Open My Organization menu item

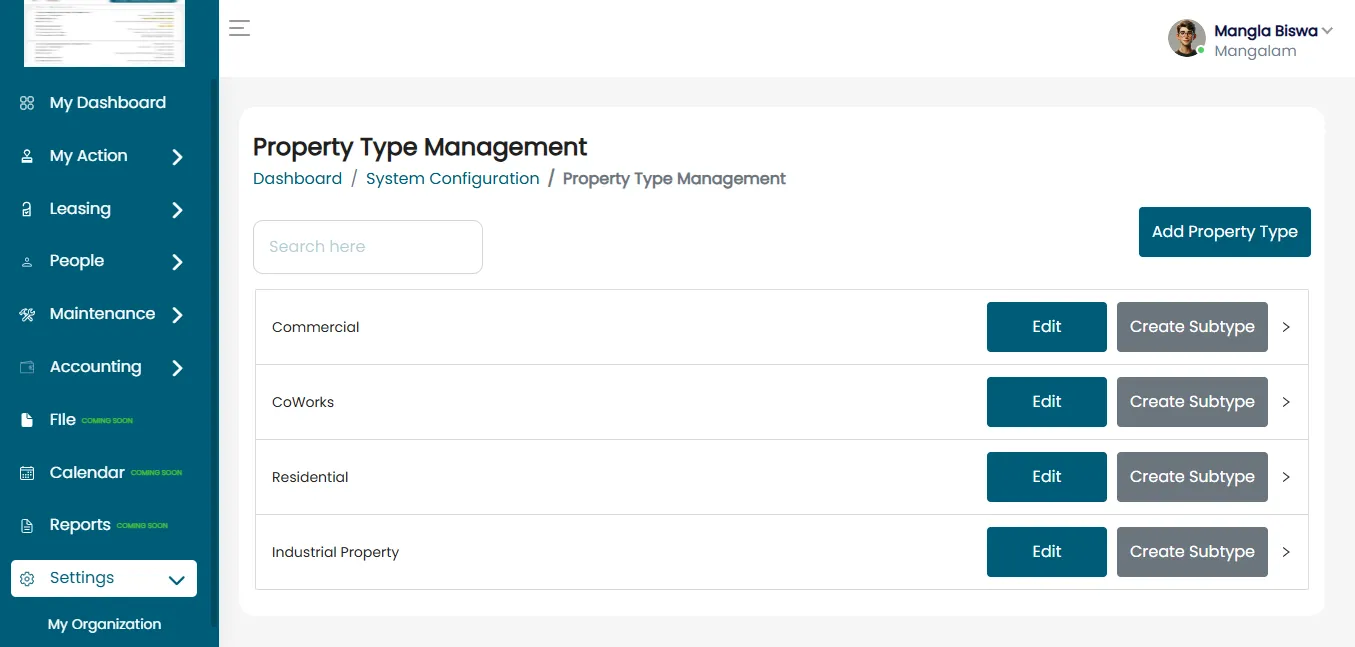104,624
